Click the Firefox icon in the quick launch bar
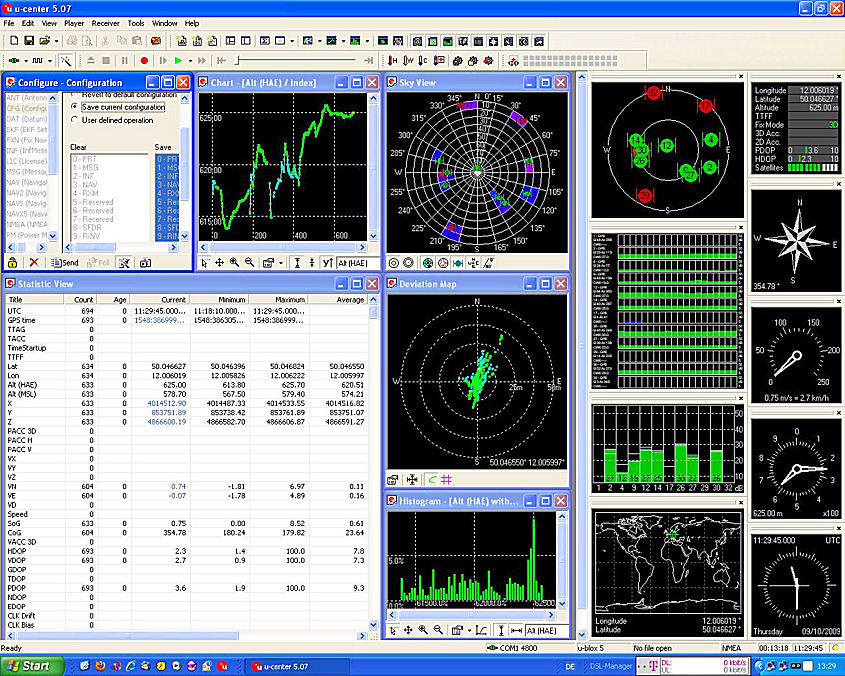 [x=100, y=666]
